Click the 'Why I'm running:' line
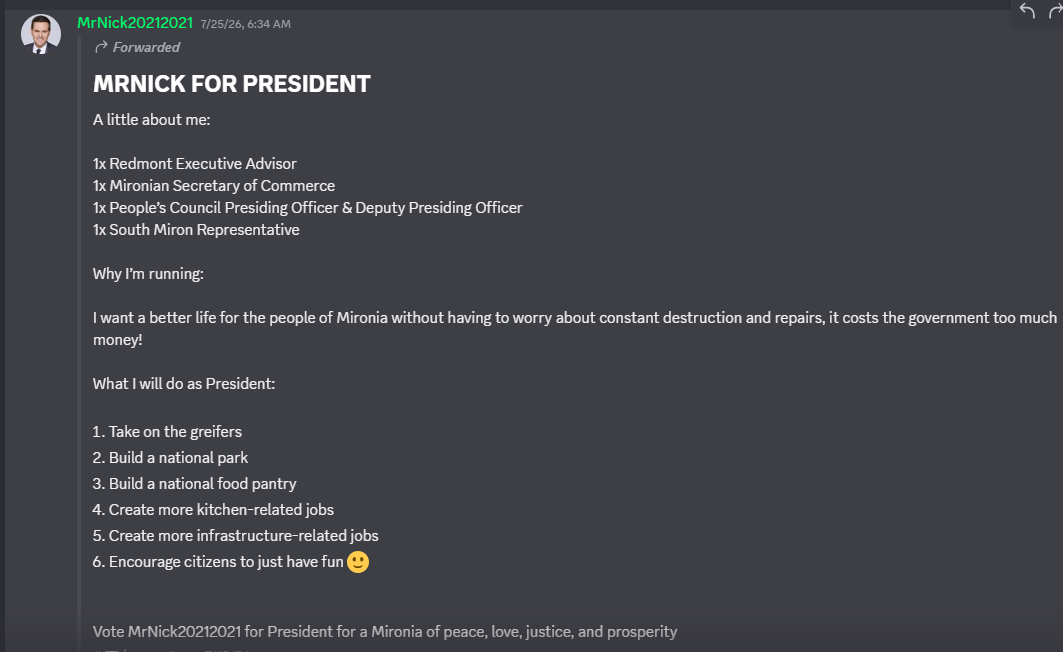The image size is (1063, 652). coord(148,274)
